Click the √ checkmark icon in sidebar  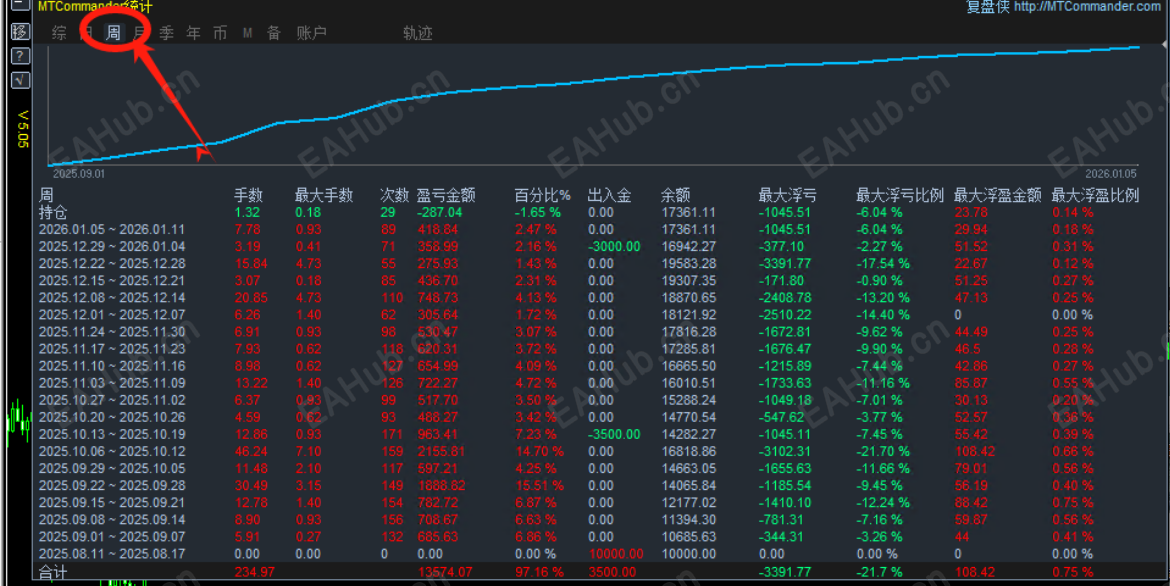[x=20, y=80]
